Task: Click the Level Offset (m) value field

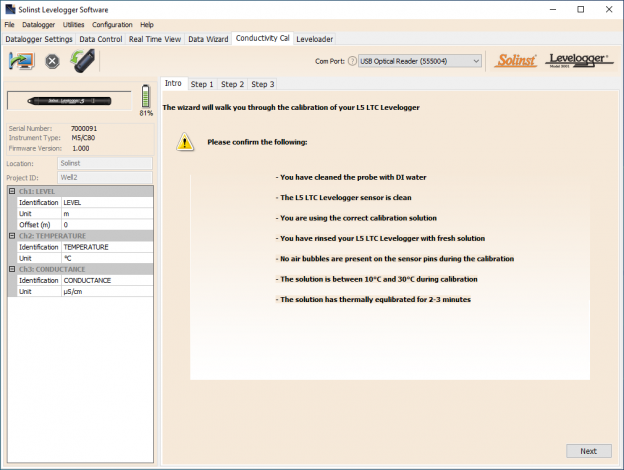Action: click(106, 224)
